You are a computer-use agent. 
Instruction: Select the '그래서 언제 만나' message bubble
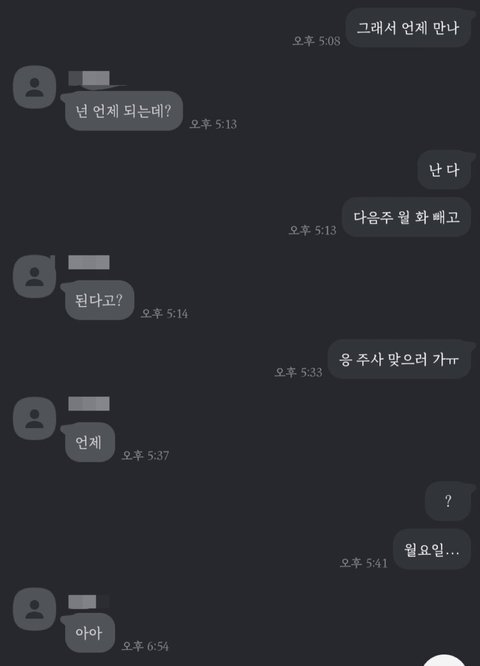408,28
